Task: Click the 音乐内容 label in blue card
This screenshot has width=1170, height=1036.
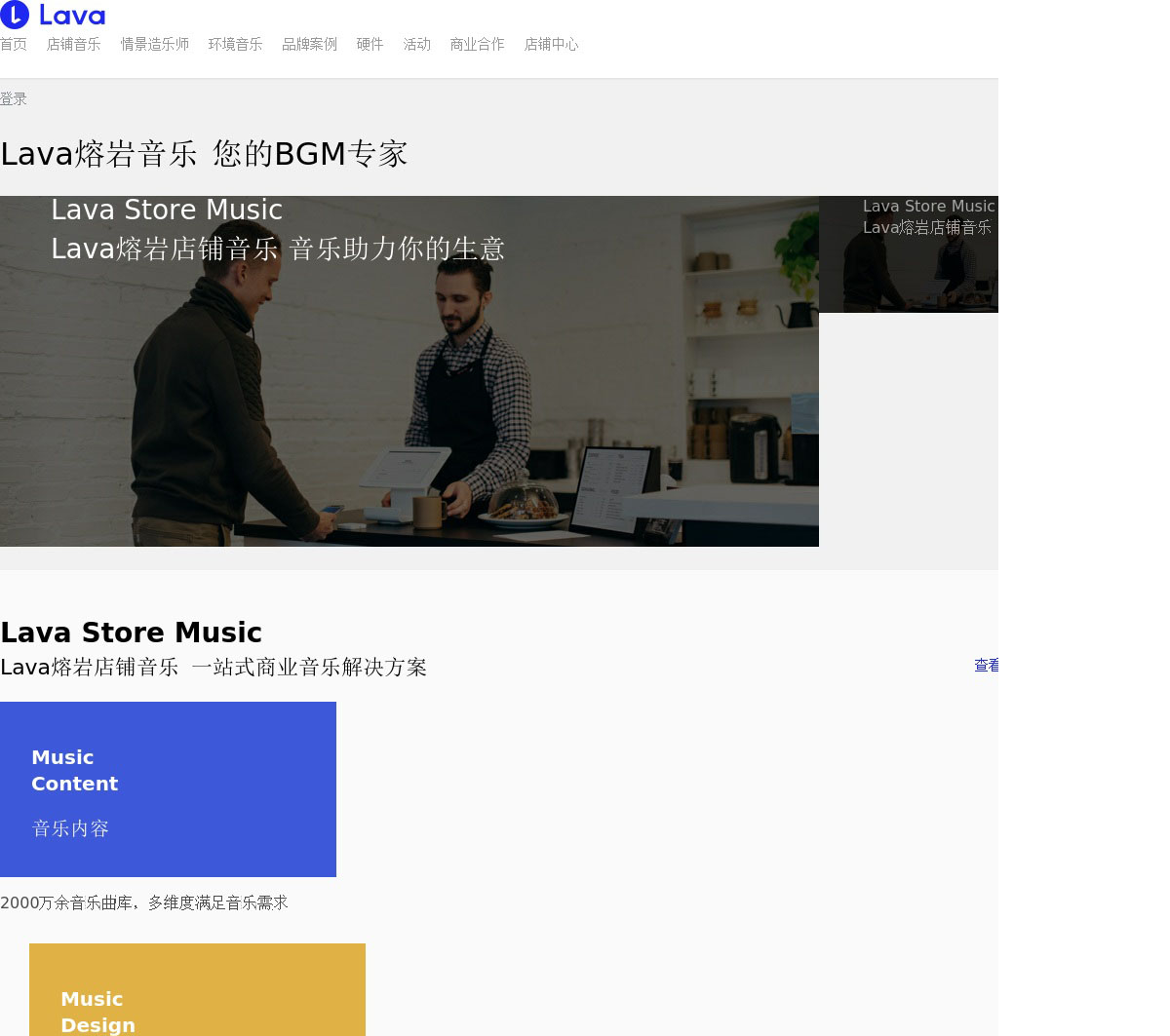Action: coord(70,828)
